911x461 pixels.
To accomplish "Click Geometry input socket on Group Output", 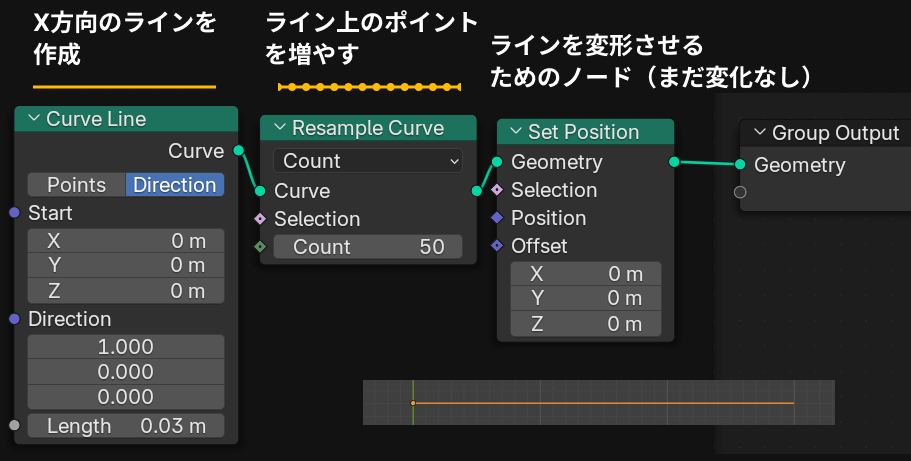I will point(740,165).
